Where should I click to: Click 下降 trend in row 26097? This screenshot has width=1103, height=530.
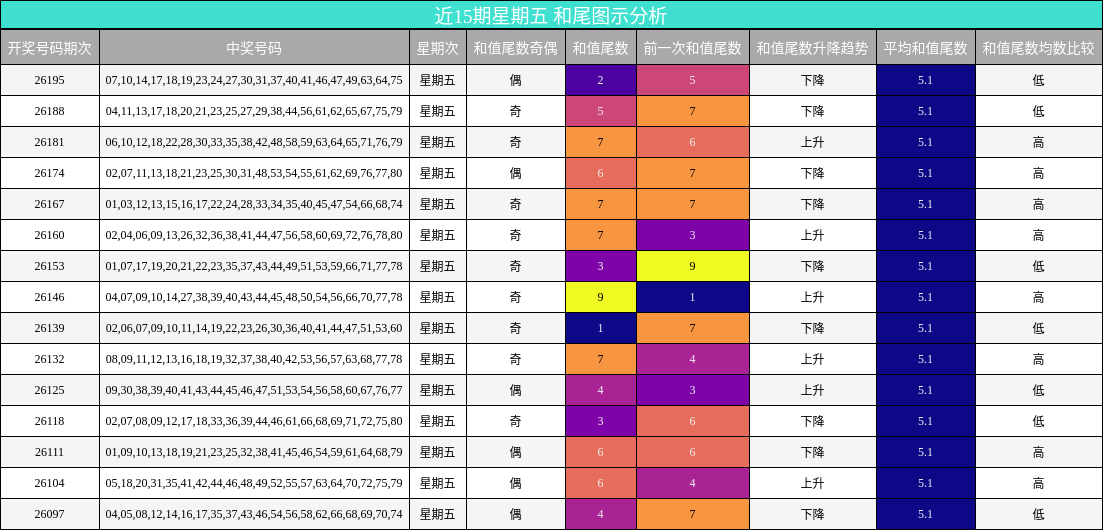click(812, 514)
